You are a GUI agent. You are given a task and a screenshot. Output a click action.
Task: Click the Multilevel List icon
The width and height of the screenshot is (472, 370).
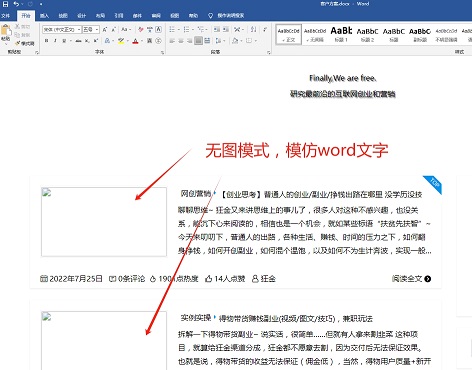pyautogui.click(x=200, y=29)
